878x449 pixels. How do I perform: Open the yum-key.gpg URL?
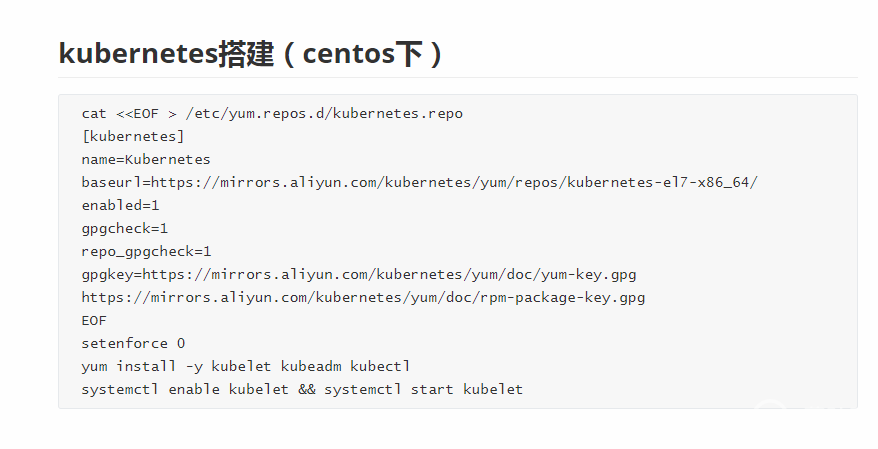[x=389, y=274]
